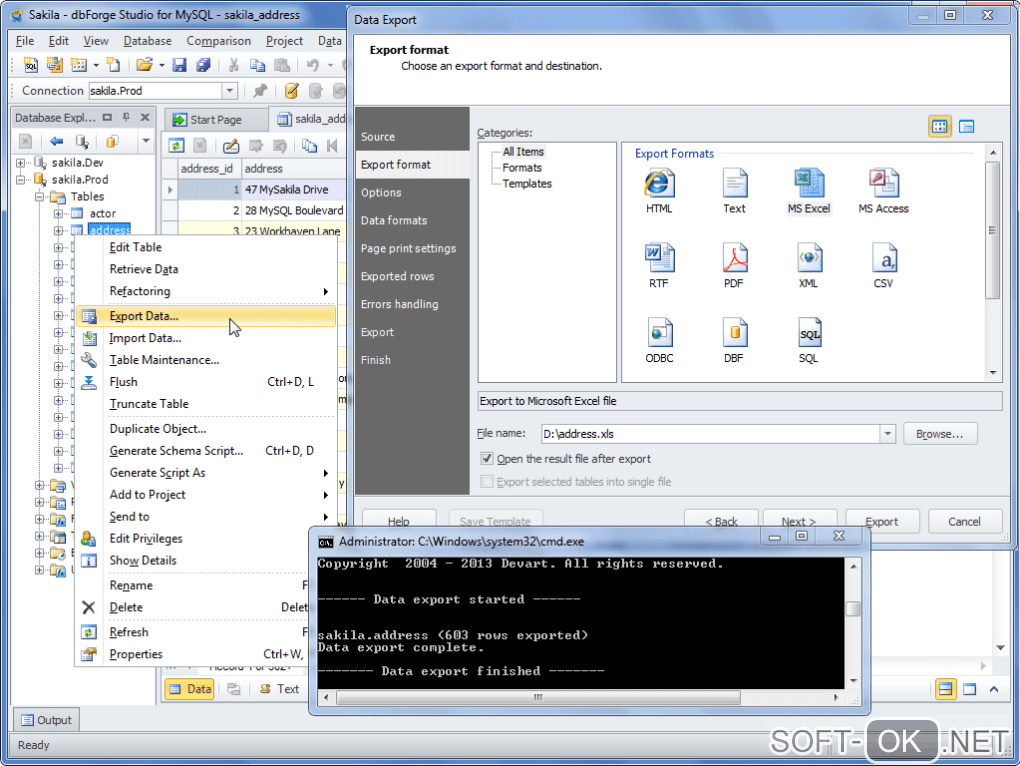Choose SQL export format
1020x766 pixels.
coord(809,341)
